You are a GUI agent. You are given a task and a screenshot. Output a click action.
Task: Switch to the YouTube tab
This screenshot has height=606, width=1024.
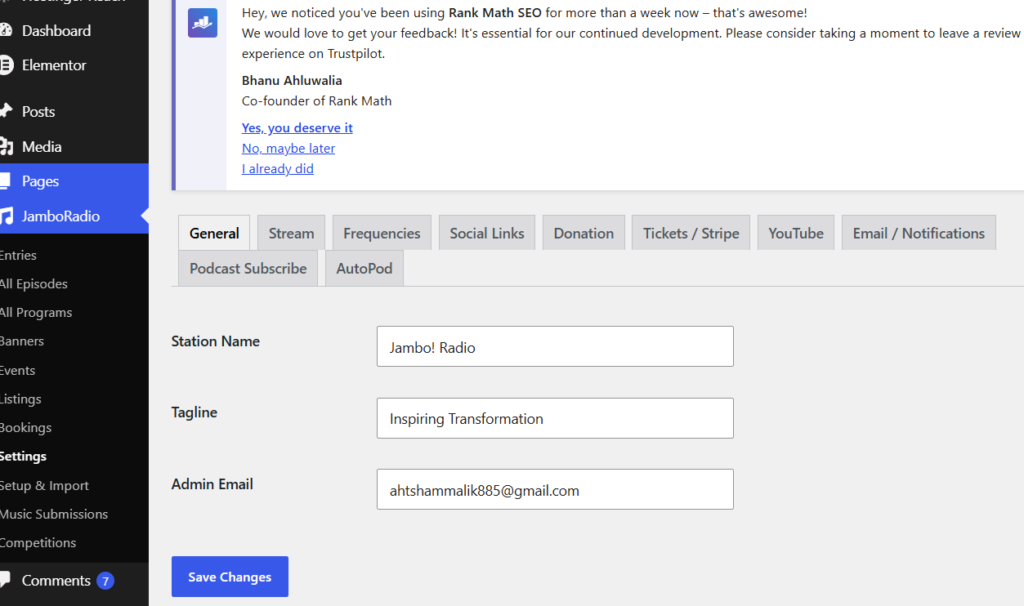click(796, 233)
